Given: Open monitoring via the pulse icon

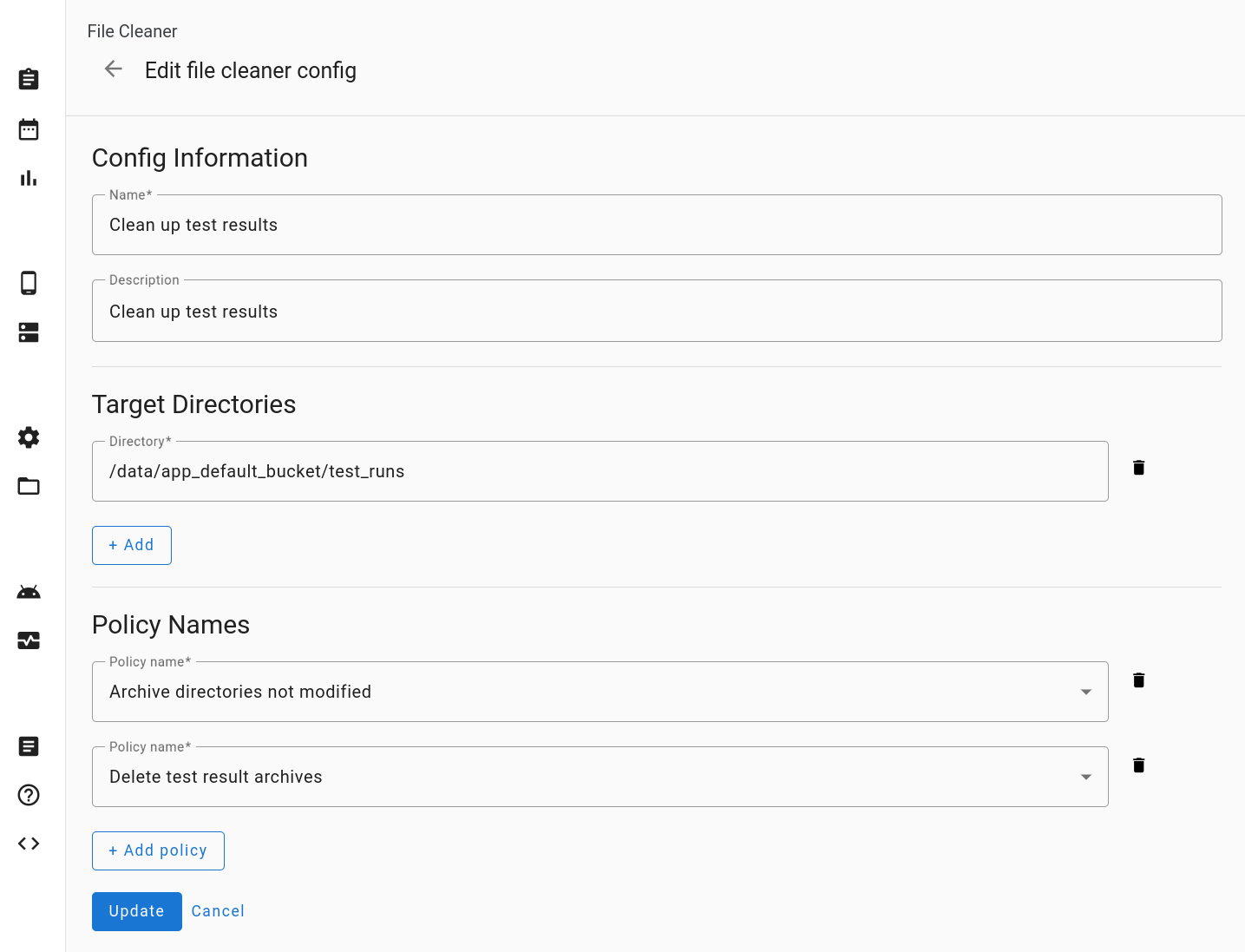Looking at the screenshot, I should tap(28, 640).
